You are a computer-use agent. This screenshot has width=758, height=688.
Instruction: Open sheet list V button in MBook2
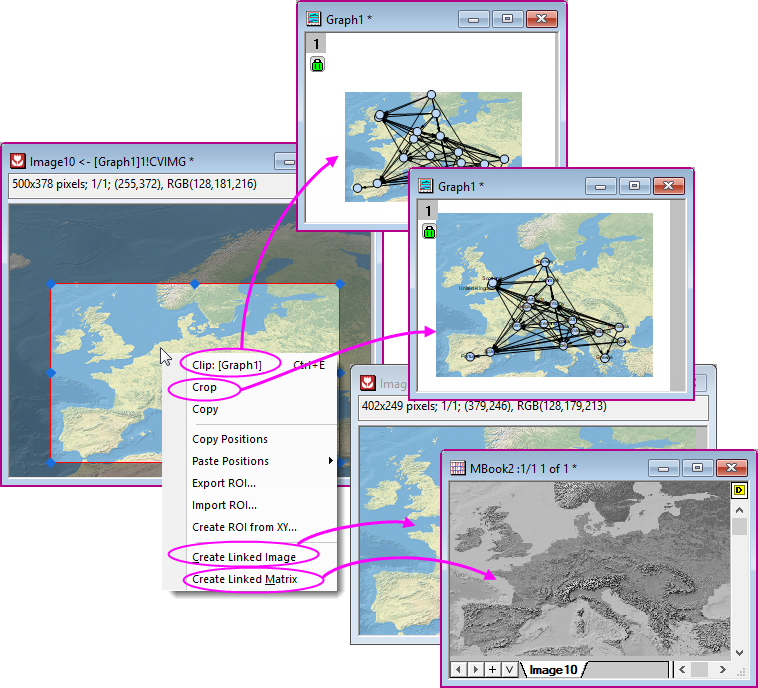tap(509, 670)
